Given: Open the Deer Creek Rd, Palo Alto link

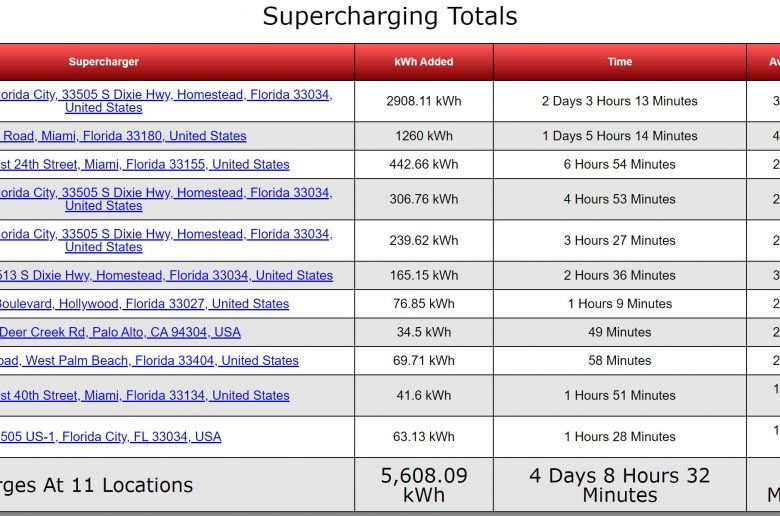Looking at the screenshot, I should click(120, 332).
